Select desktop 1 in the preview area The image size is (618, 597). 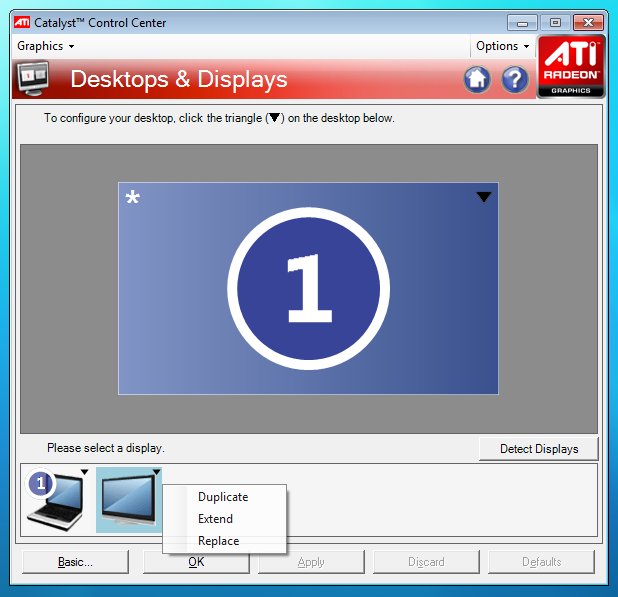click(308, 288)
